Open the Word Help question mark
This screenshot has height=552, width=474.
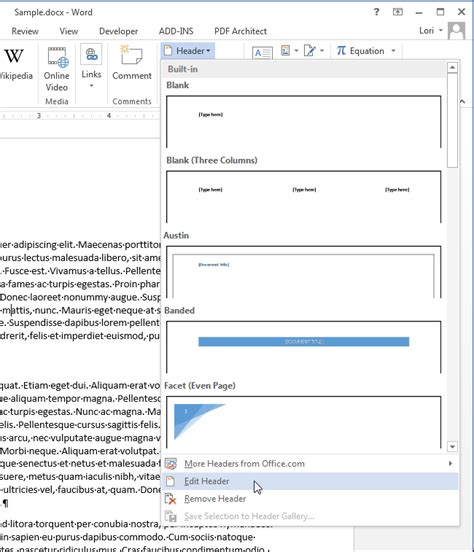coord(376,12)
